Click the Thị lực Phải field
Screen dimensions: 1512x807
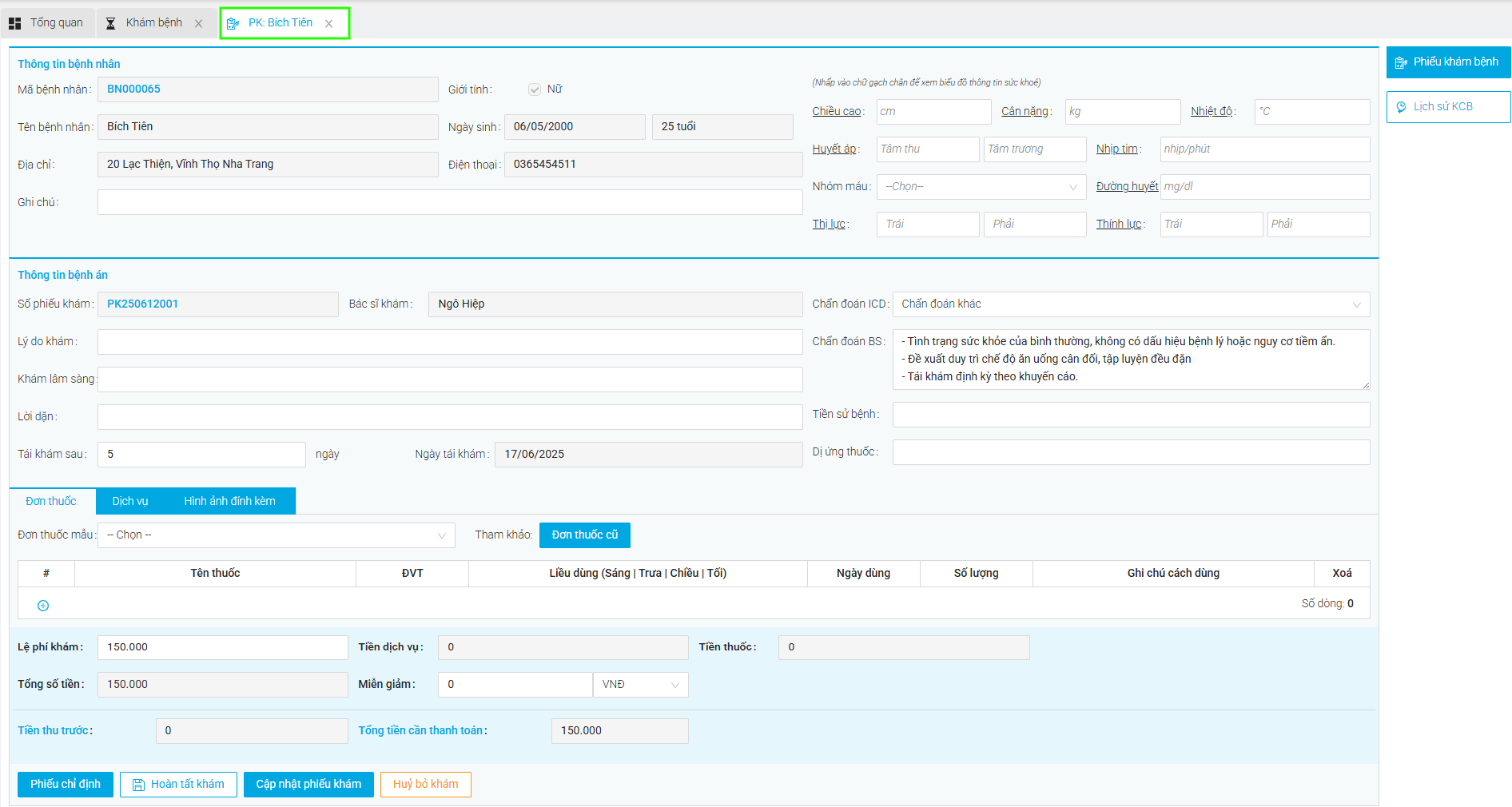(x=1035, y=225)
